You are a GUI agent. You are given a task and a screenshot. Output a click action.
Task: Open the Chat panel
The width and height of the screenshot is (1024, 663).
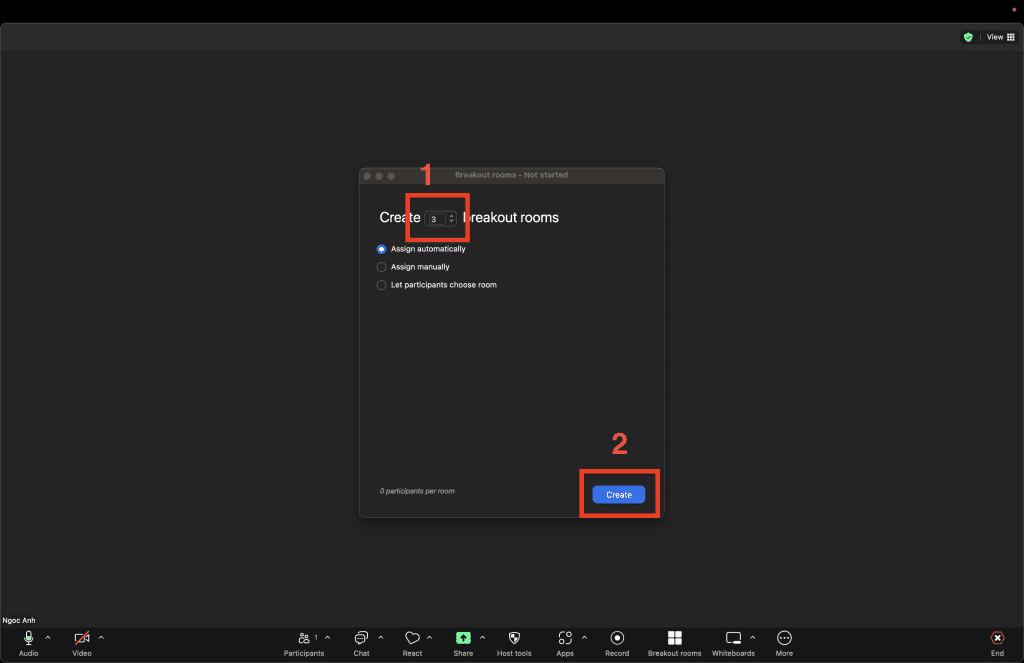tap(361, 643)
